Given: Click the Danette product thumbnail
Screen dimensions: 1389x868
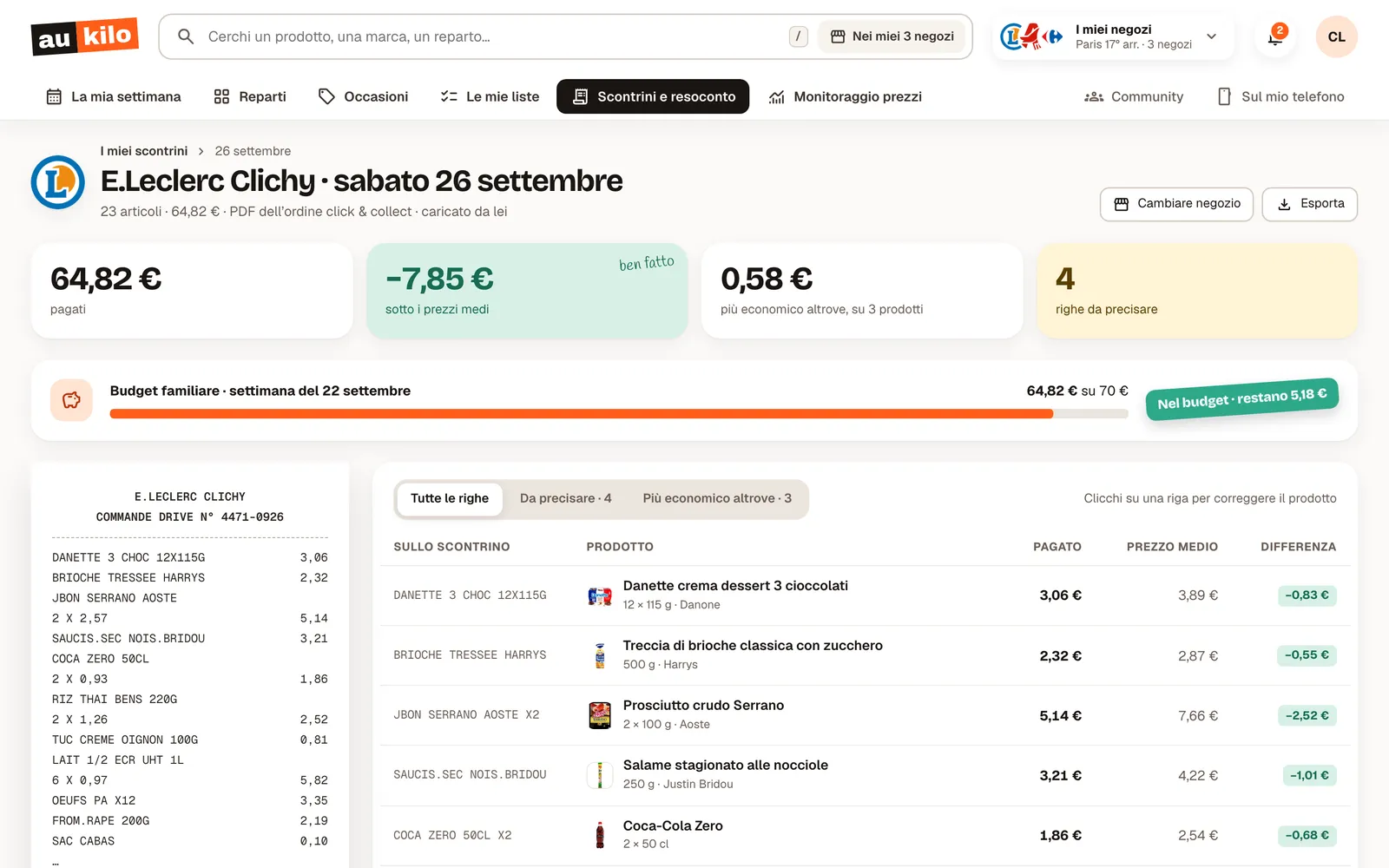Looking at the screenshot, I should [x=600, y=595].
